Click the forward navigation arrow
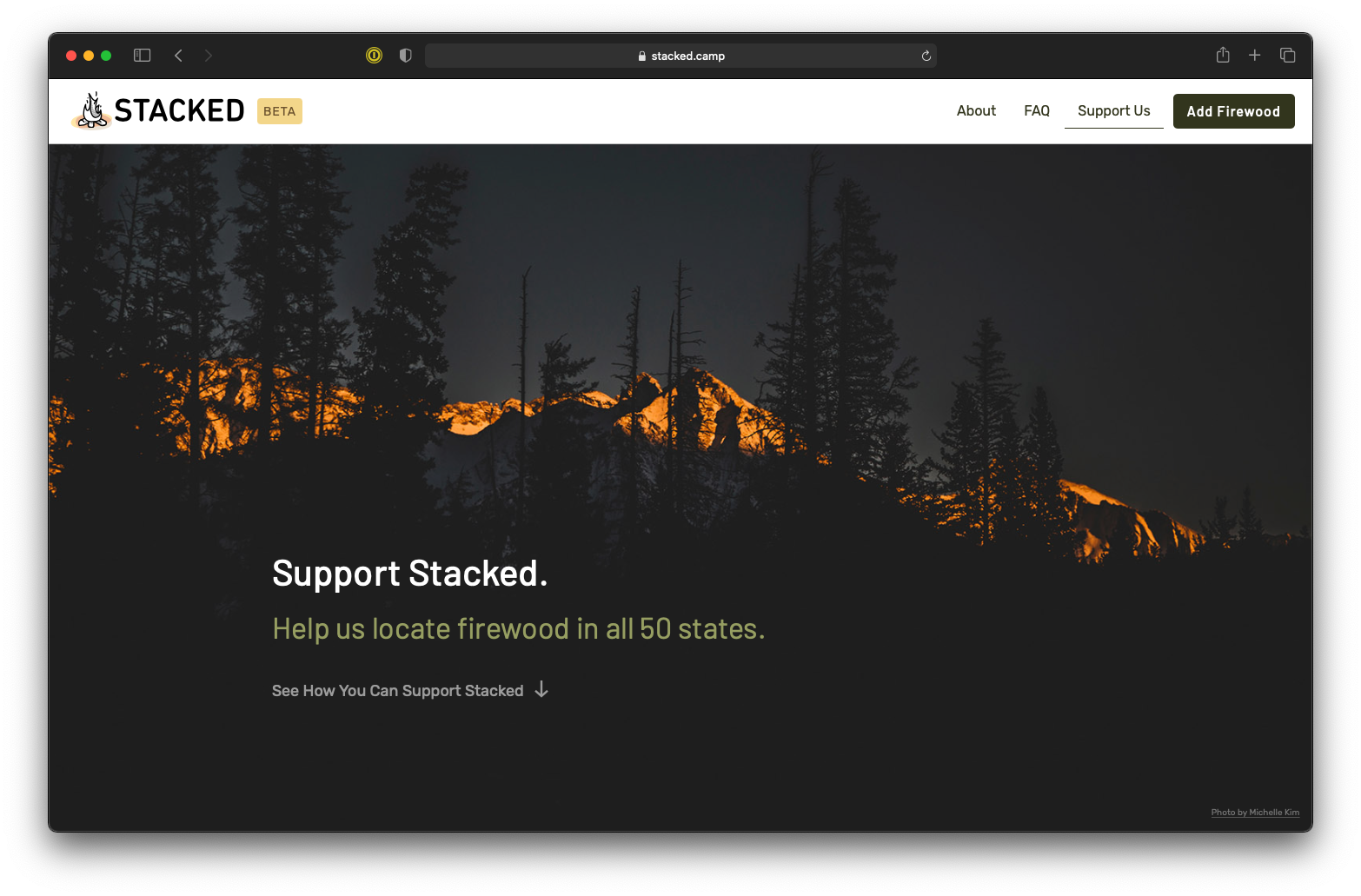Image resolution: width=1361 pixels, height=896 pixels. click(x=208, y=55)
